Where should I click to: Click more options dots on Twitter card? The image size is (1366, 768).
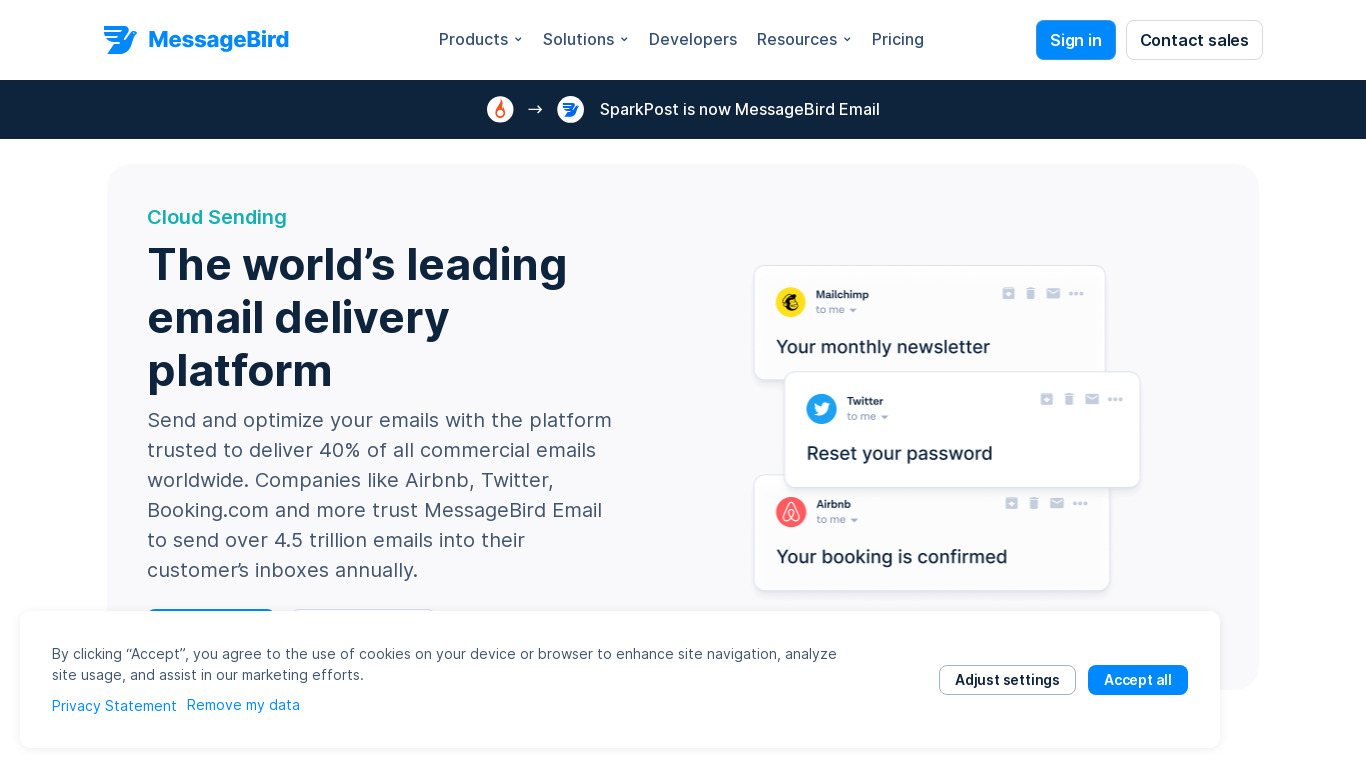click(x=1115, y=399)
